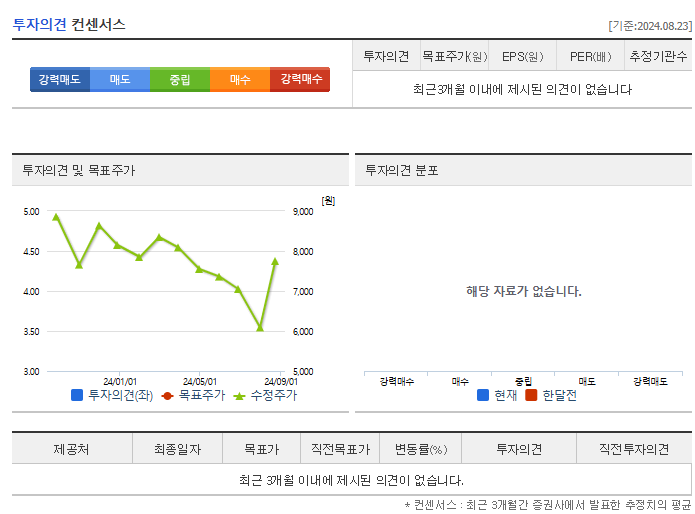Toggle the 수정주가 green star legend
Screen dimensions: 695x514
(x=265, y=395)
